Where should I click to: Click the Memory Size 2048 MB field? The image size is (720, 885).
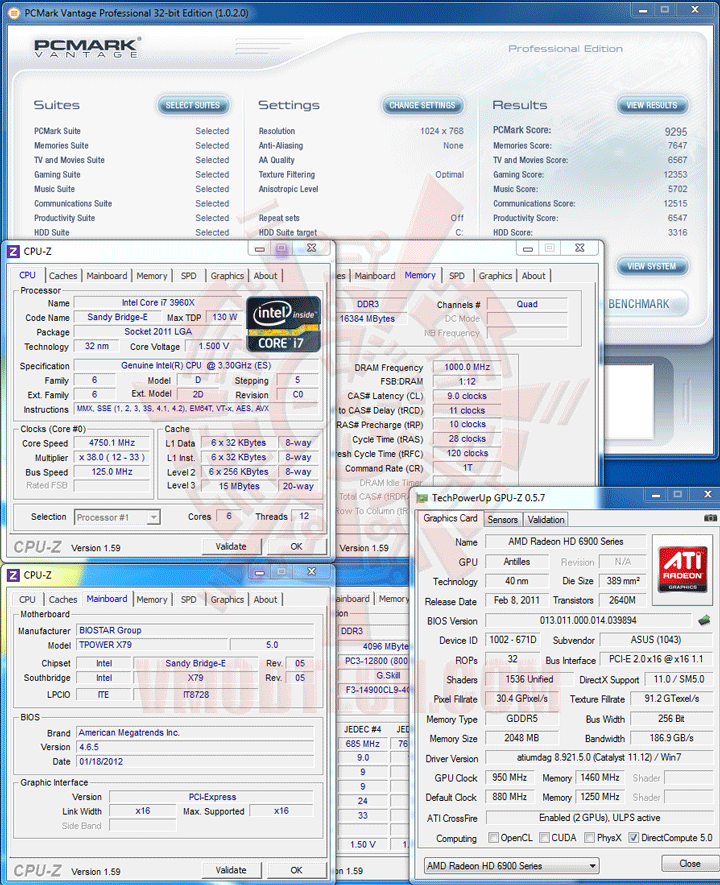pyautogui.click(x=522, y=738)
